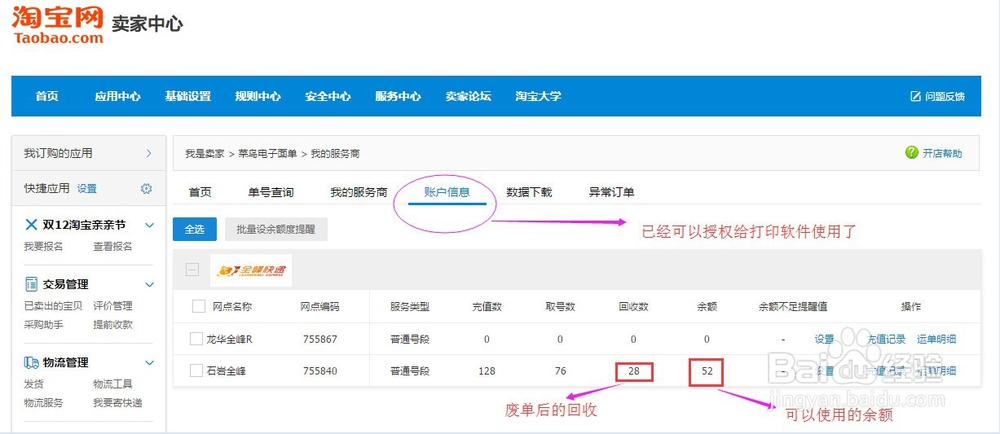Go to 首页 in blue navigation bar

point(47,97)
